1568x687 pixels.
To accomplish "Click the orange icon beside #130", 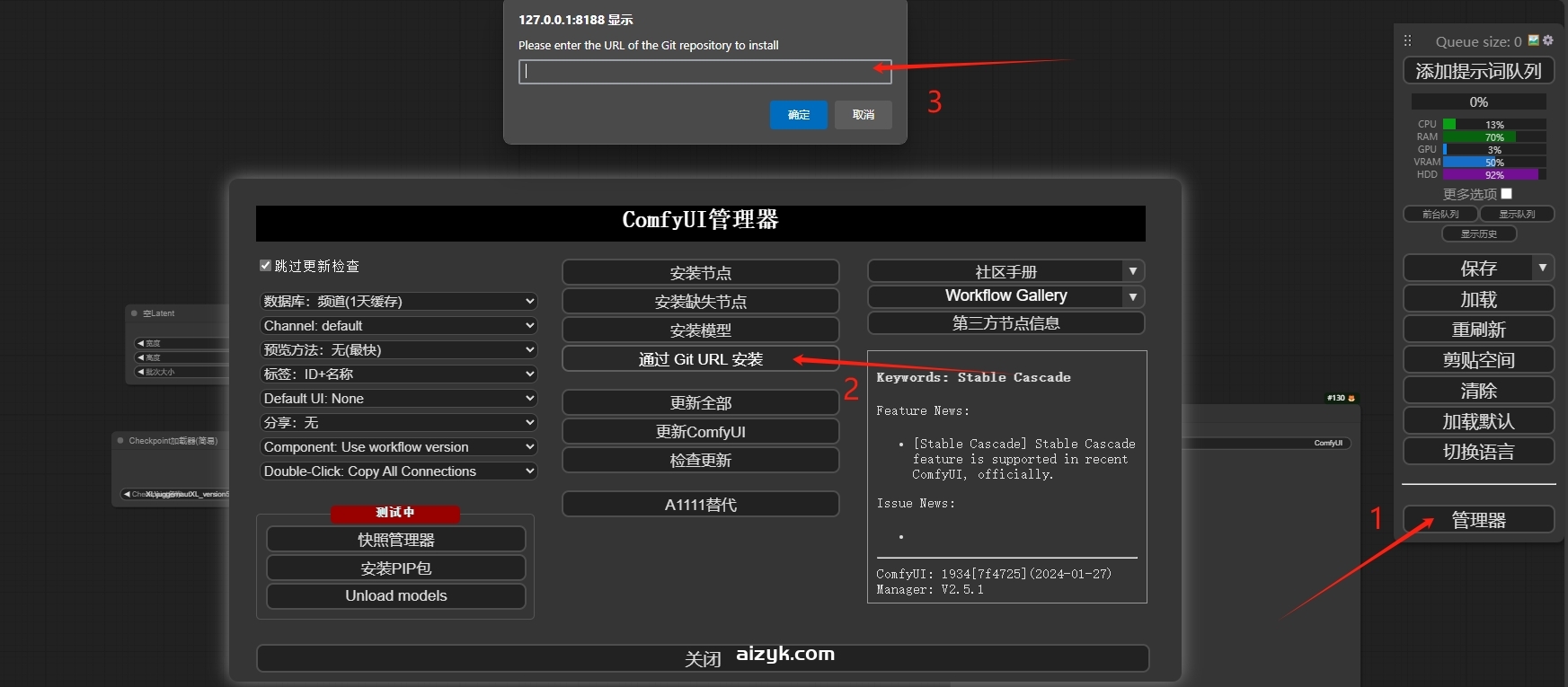I will tap(1351, 398).
